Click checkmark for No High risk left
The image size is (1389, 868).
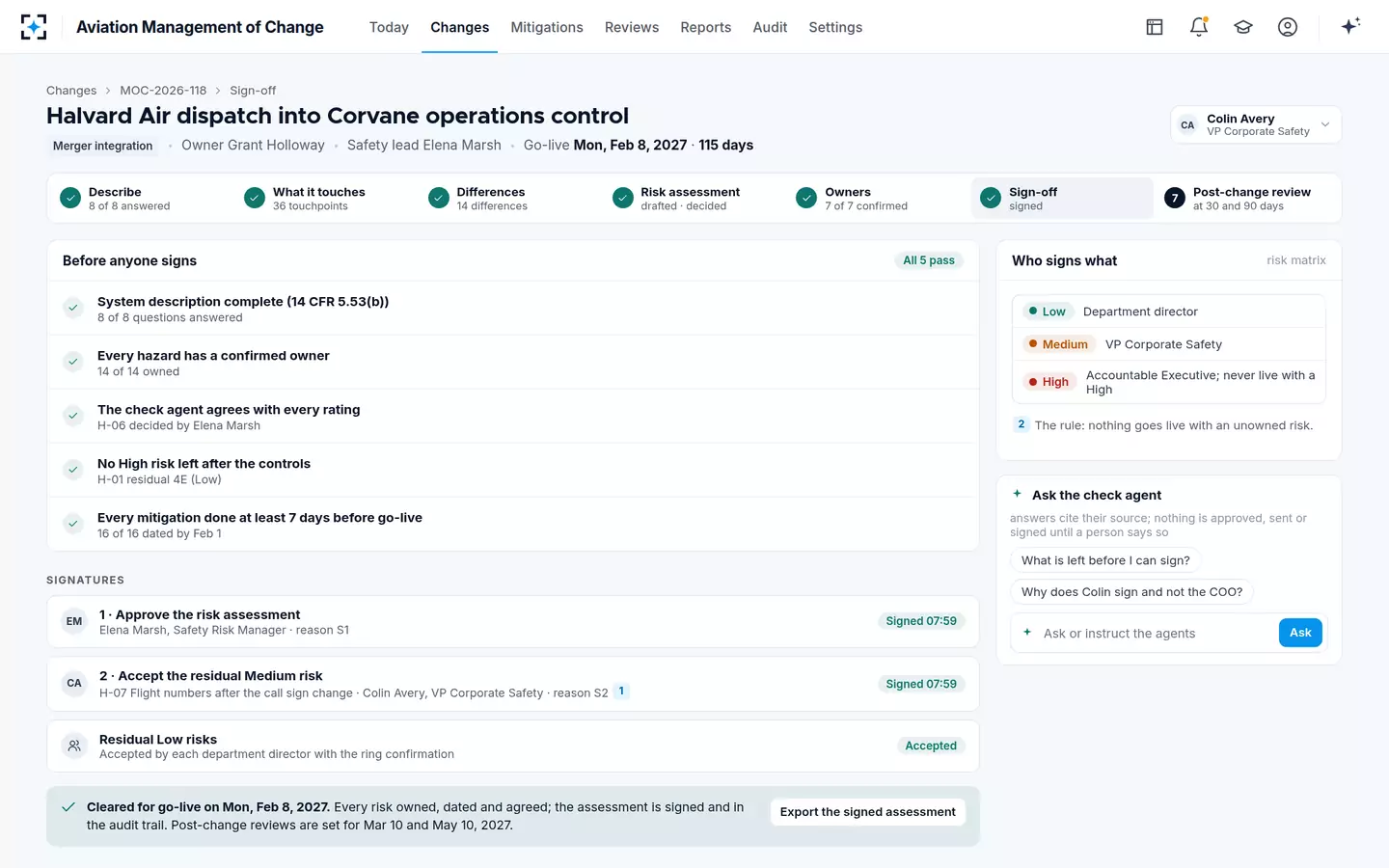click(x=72, y=470)
